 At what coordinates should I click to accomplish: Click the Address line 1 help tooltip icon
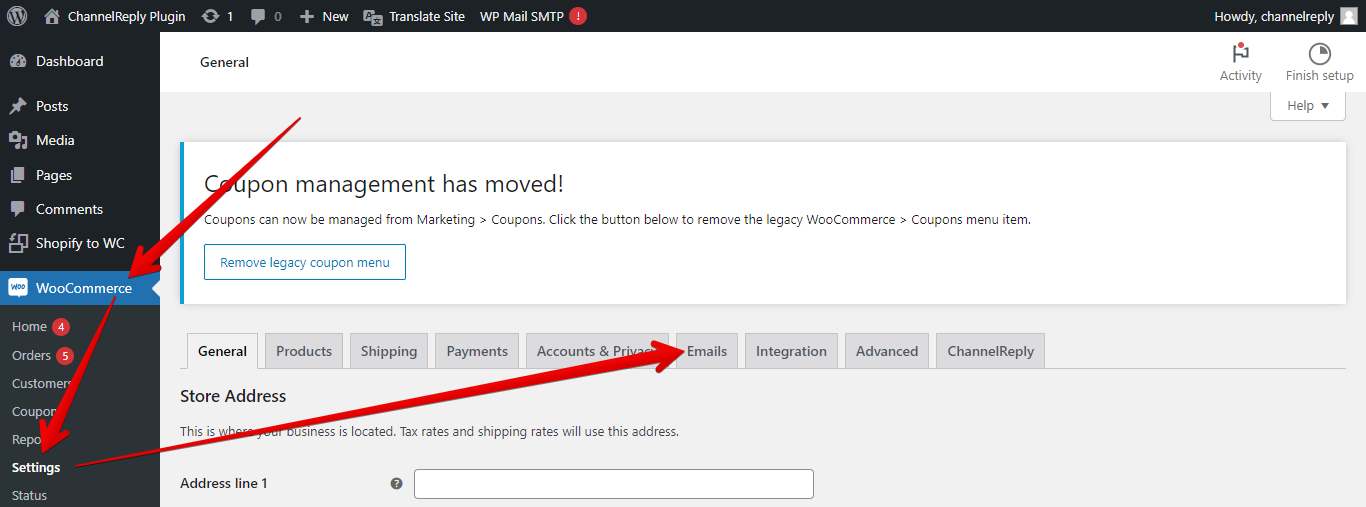[396, 484]
